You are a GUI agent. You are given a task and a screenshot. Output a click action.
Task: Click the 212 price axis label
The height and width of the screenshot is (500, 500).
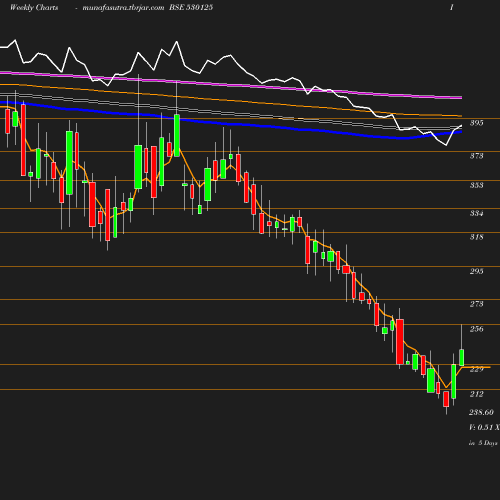pos(477,394)
